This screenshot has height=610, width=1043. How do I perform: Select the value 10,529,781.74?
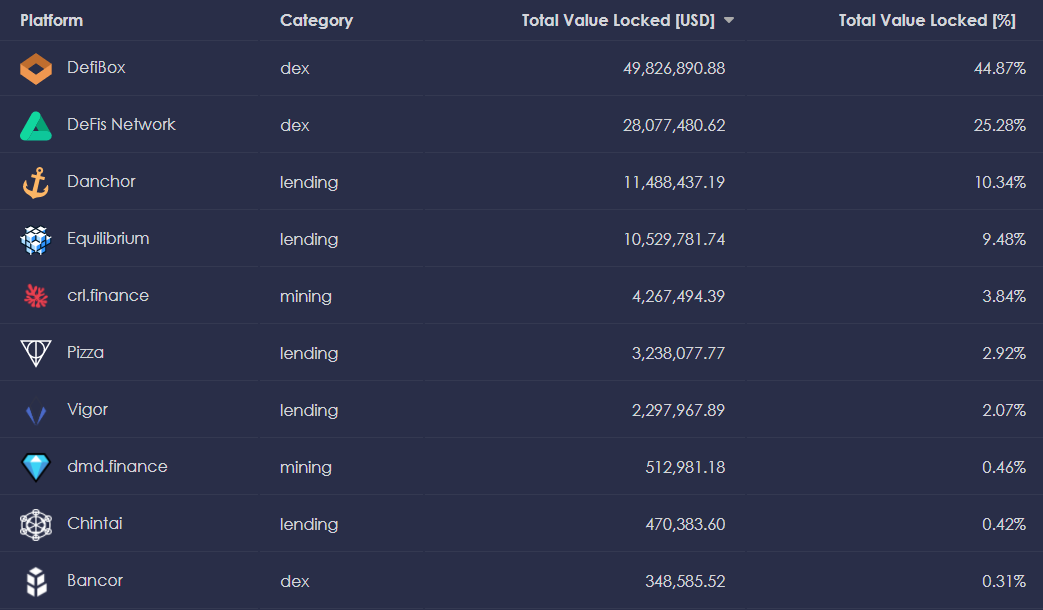tap(674, 240)
